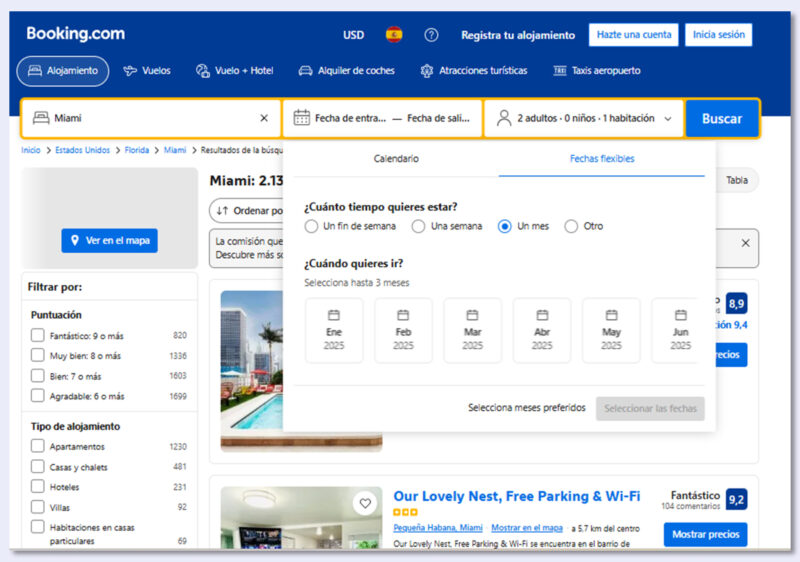The image size is (800, 562).
Task: Click Pequeña Habana, Miami link
Action: [438, 528]
